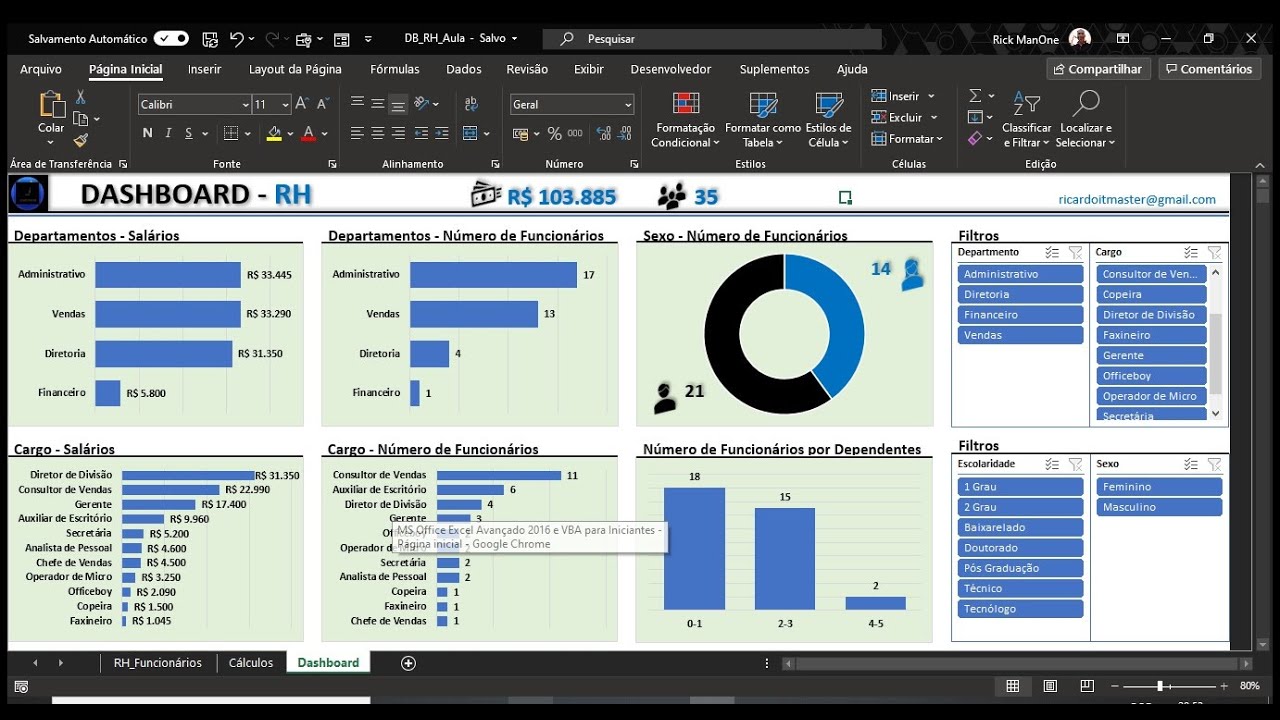Click the Undo arrow icon

[x=237, y=39]
